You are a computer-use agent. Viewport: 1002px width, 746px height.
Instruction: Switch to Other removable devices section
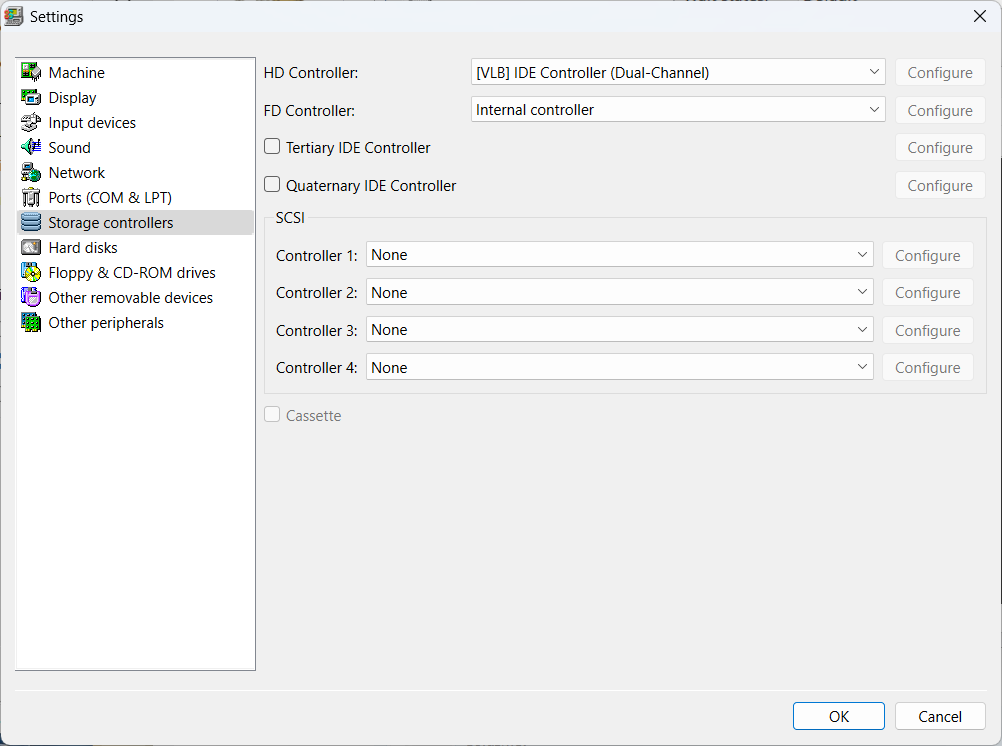[130, 297]
